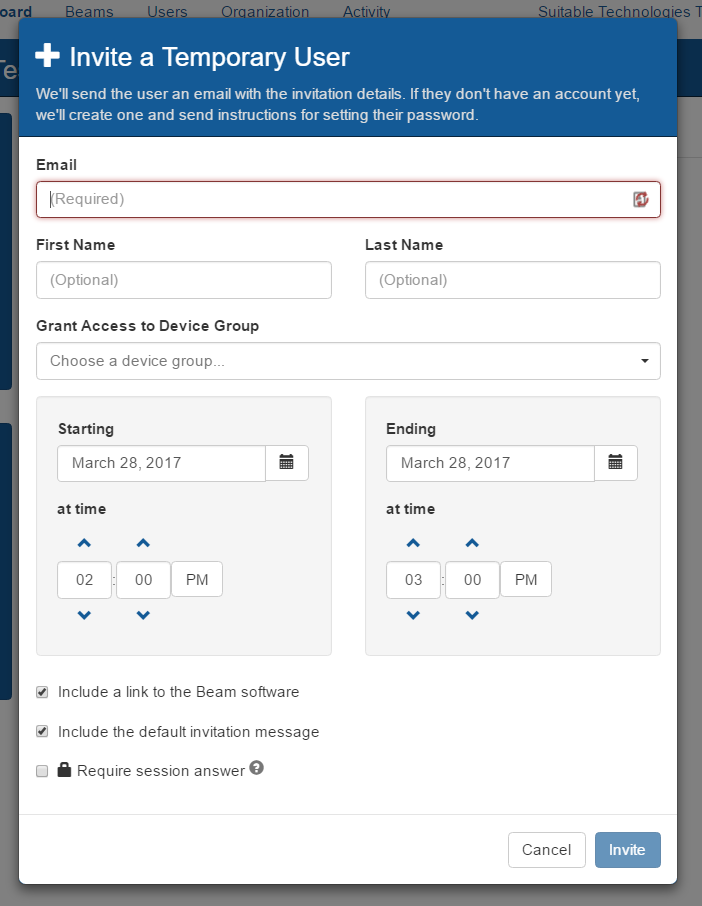
Task: Decrease the starting hour with down chevron
Action: (x=84, y=615)
